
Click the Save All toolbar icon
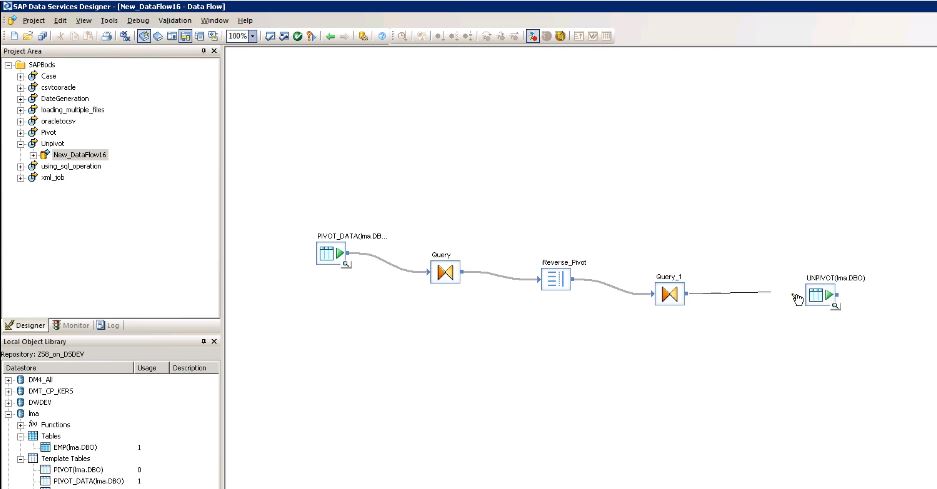(42, 36)
